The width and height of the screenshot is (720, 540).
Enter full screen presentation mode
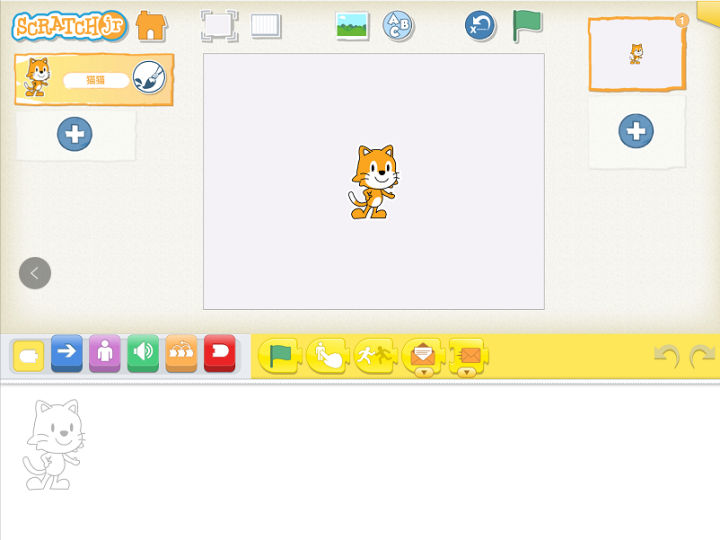point(219,26)
